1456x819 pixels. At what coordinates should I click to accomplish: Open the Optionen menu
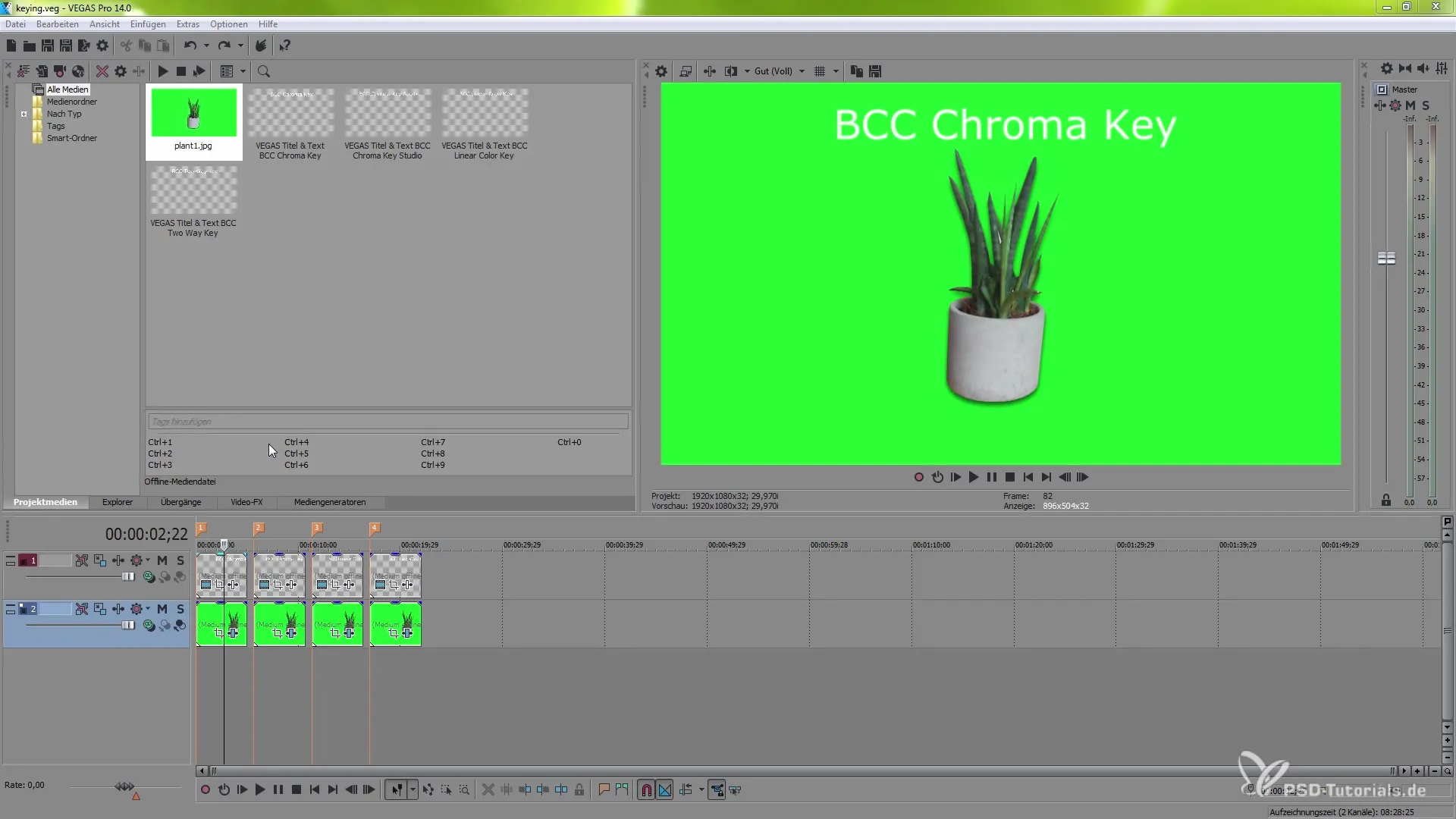point(229,24)
